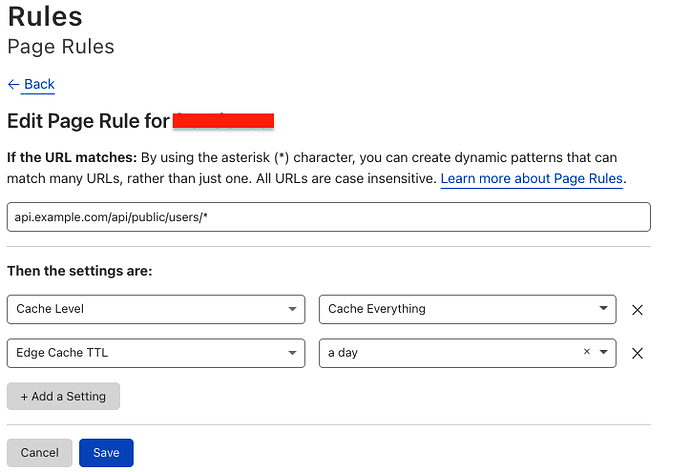Viewport: 690px width, 472px height.
Task: Click the Cache Everything dropdown arrow
Action: point(604,310)
